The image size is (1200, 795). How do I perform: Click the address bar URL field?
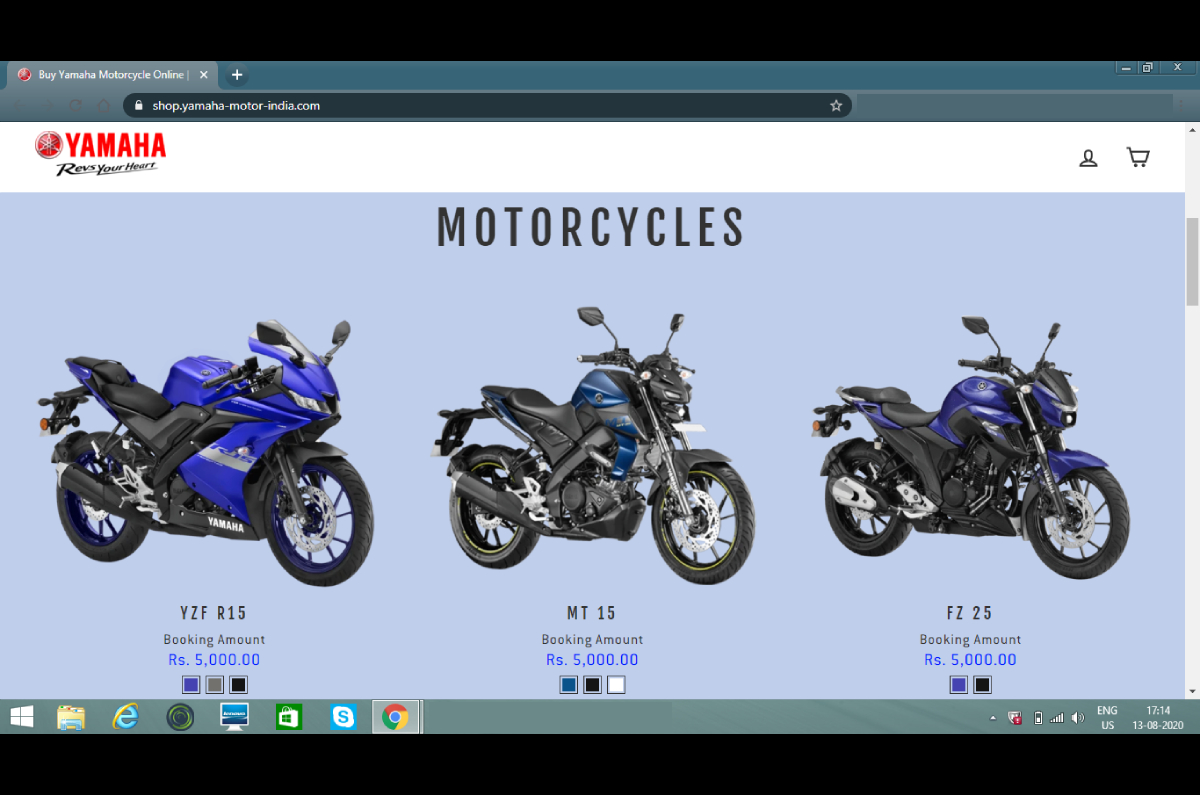pos(480,105)
